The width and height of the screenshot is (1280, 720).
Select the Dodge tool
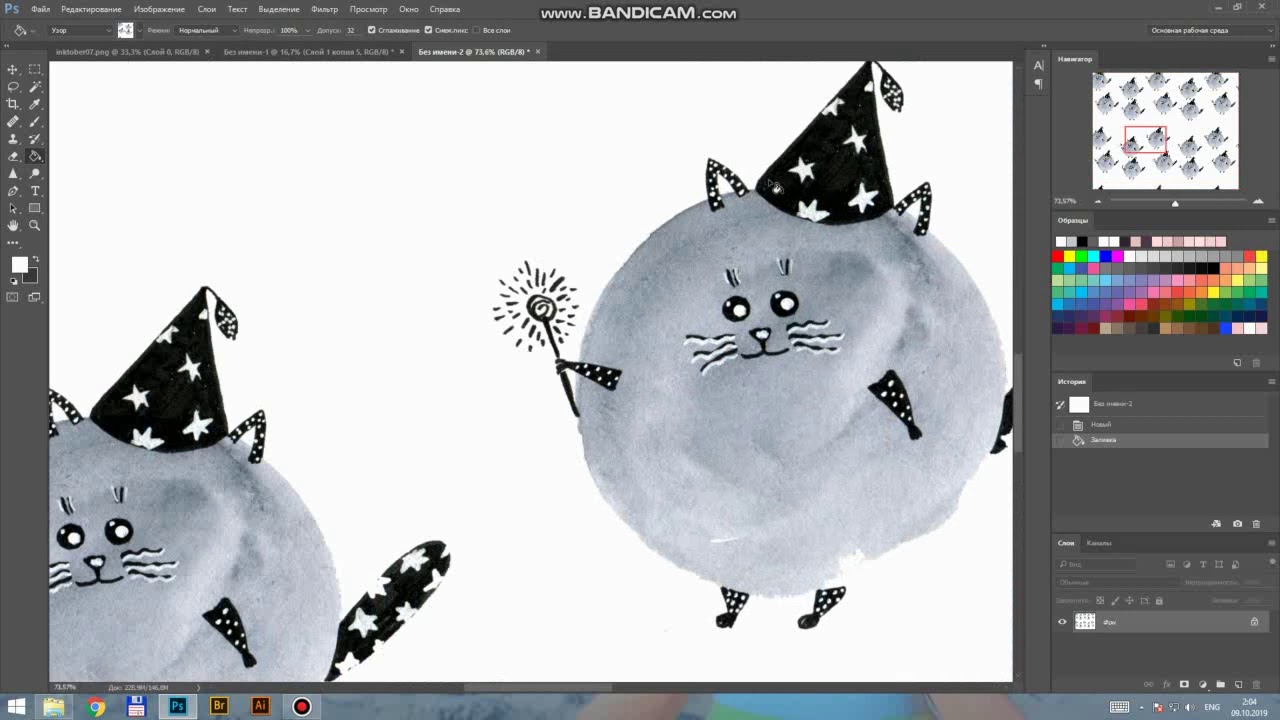[35, 174]
